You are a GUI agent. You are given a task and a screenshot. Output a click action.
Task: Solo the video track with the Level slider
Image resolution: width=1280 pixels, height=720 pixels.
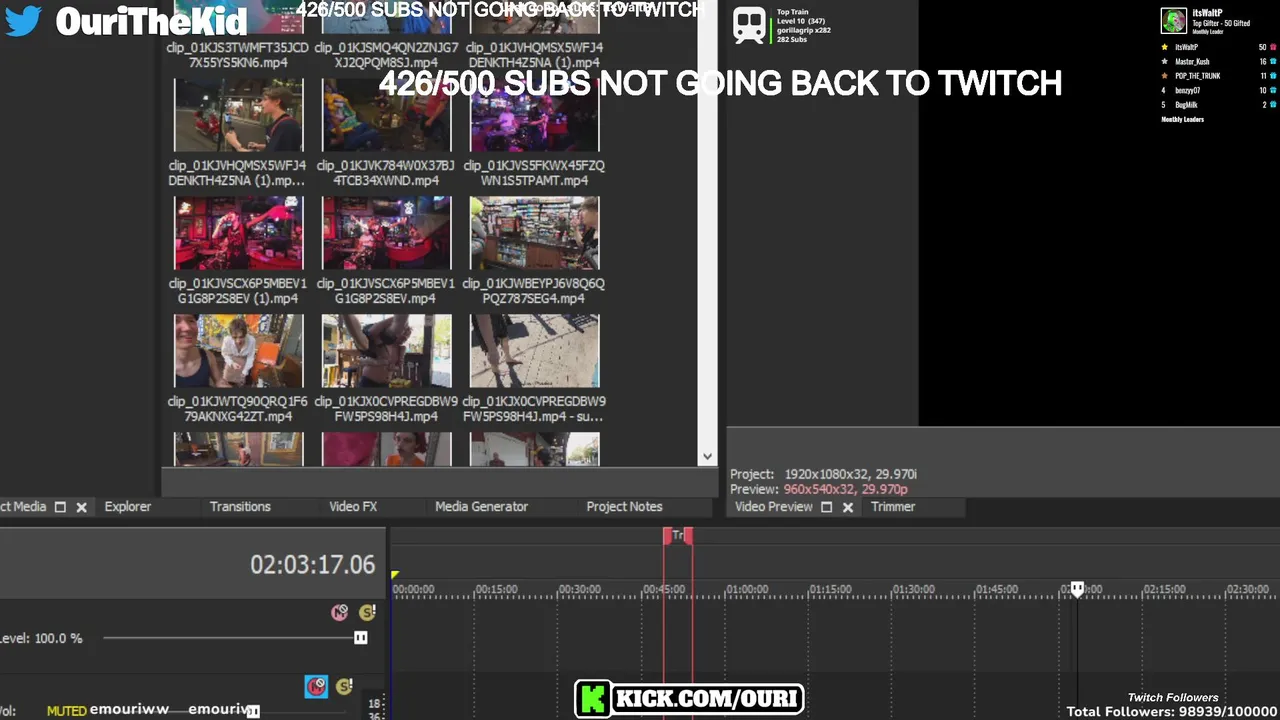click(367, 612)
